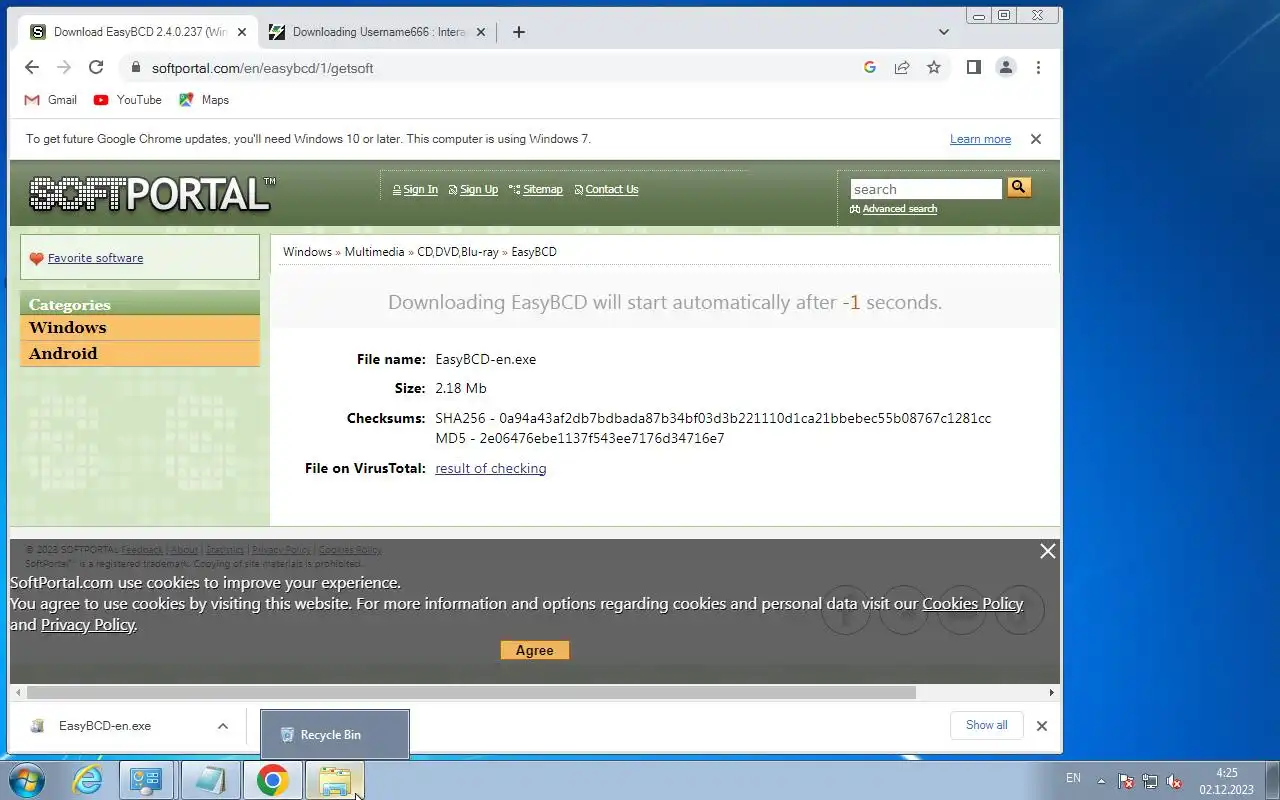Screen dimensions: 1280x800
Task: Open a new tab
Action: [518, 32]
